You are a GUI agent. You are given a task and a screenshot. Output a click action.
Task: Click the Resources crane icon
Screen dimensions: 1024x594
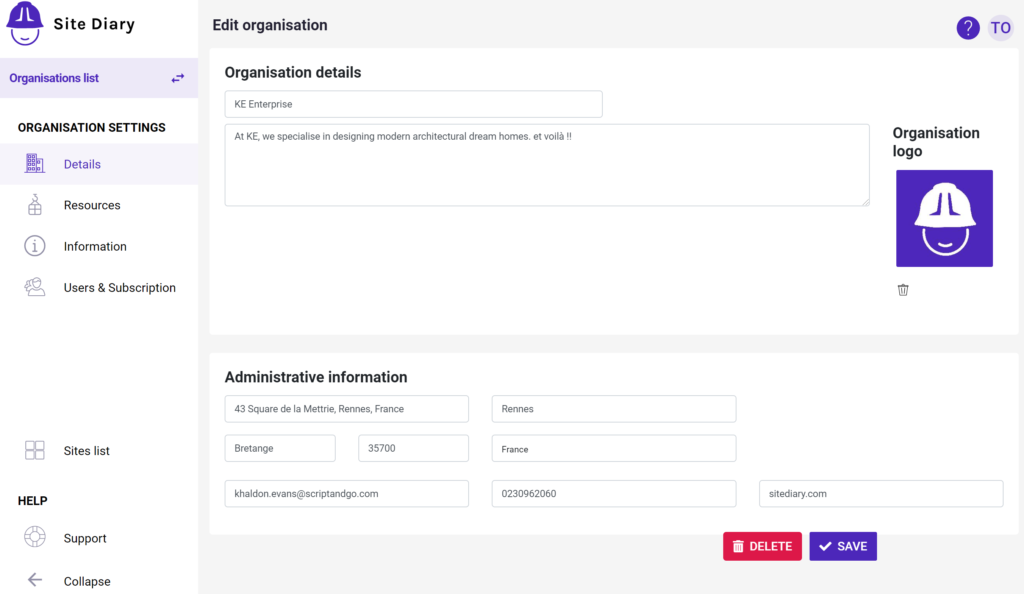tap(35, 205)
